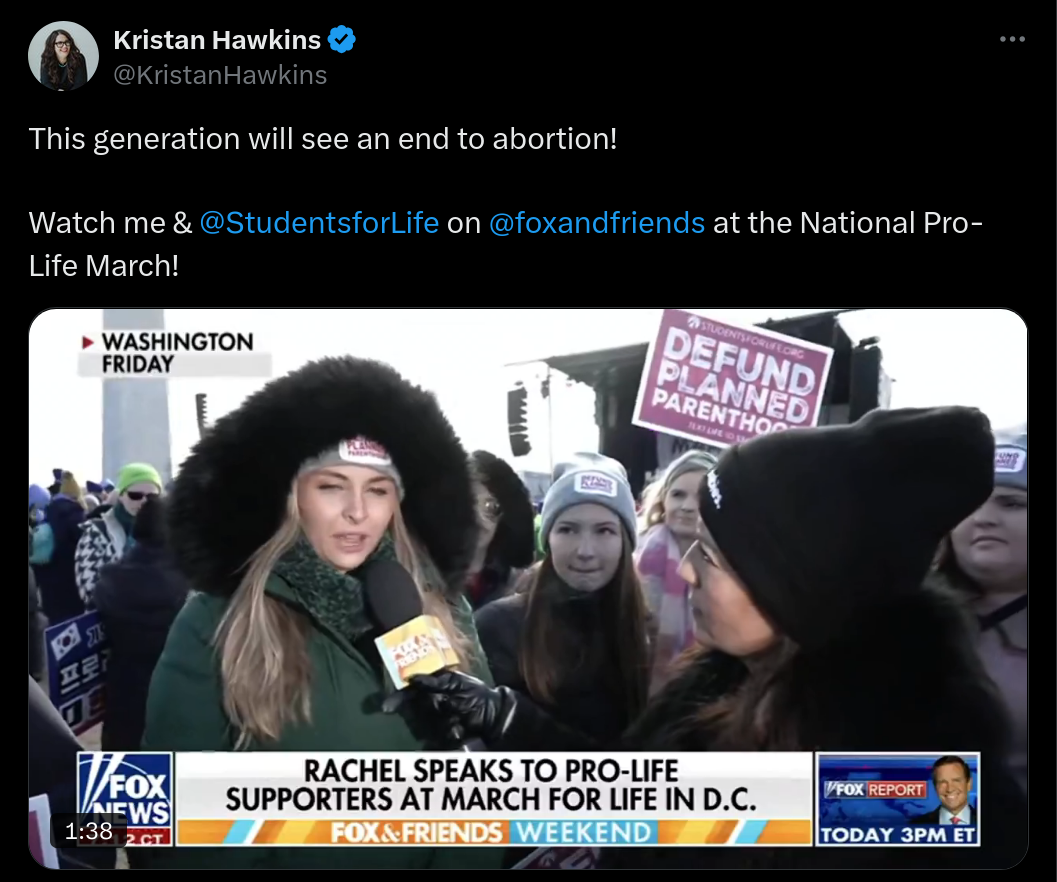1057x882 pixels.
Task: Open the @foxandfriends mention link
Action: [597, 223]
